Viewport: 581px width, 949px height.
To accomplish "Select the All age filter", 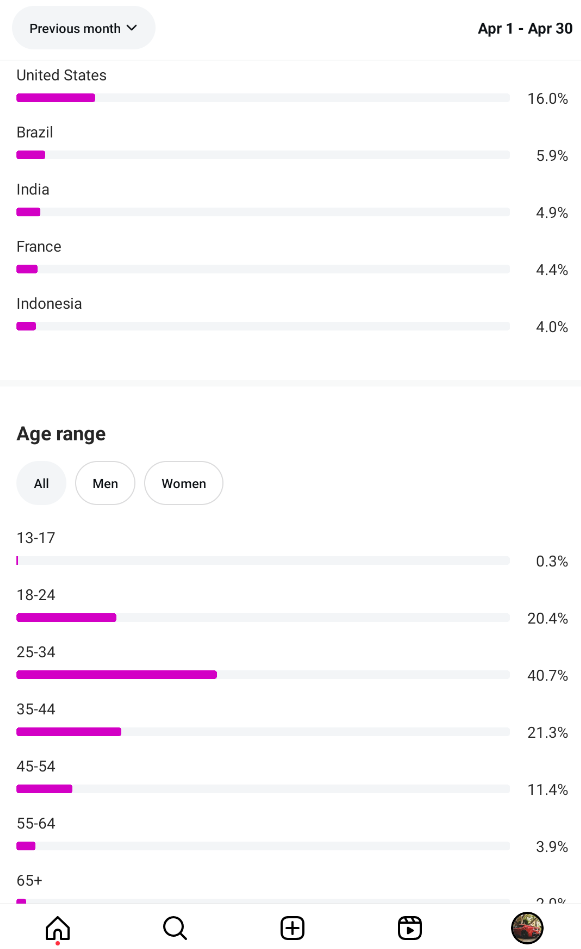I will pyautogui.click(x=41, y=483).
